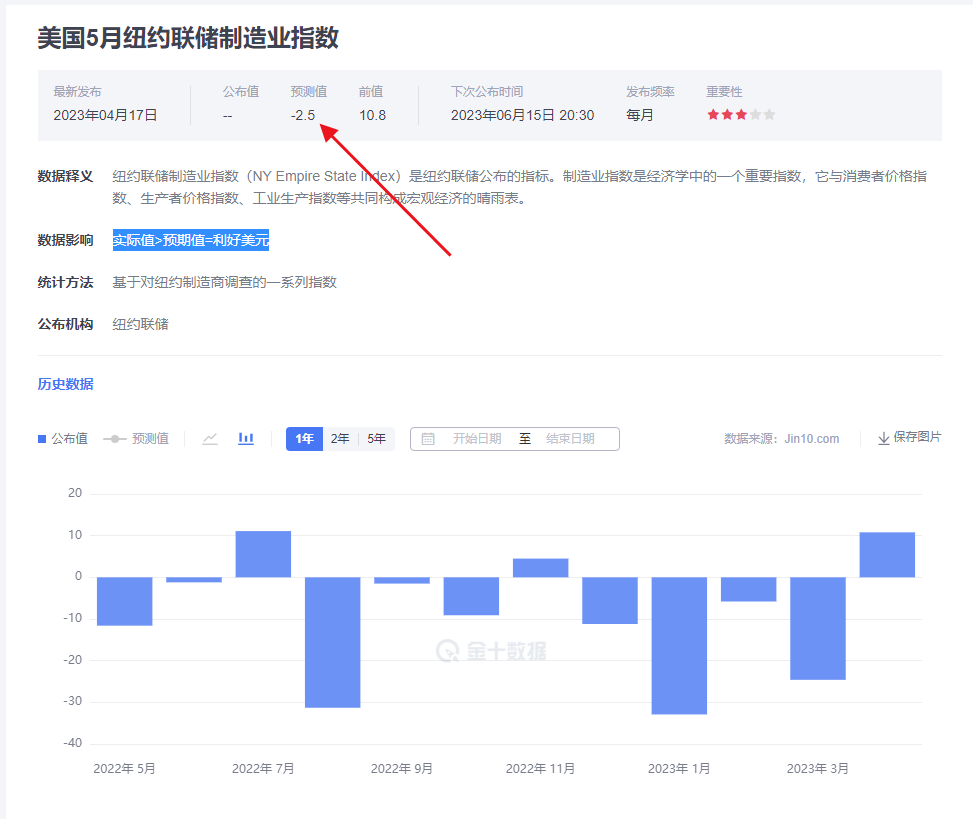Viewport: 973px width, 819px height.
Task: Click the download arrow icon beside 保存图片
Action: pos(884,438)
